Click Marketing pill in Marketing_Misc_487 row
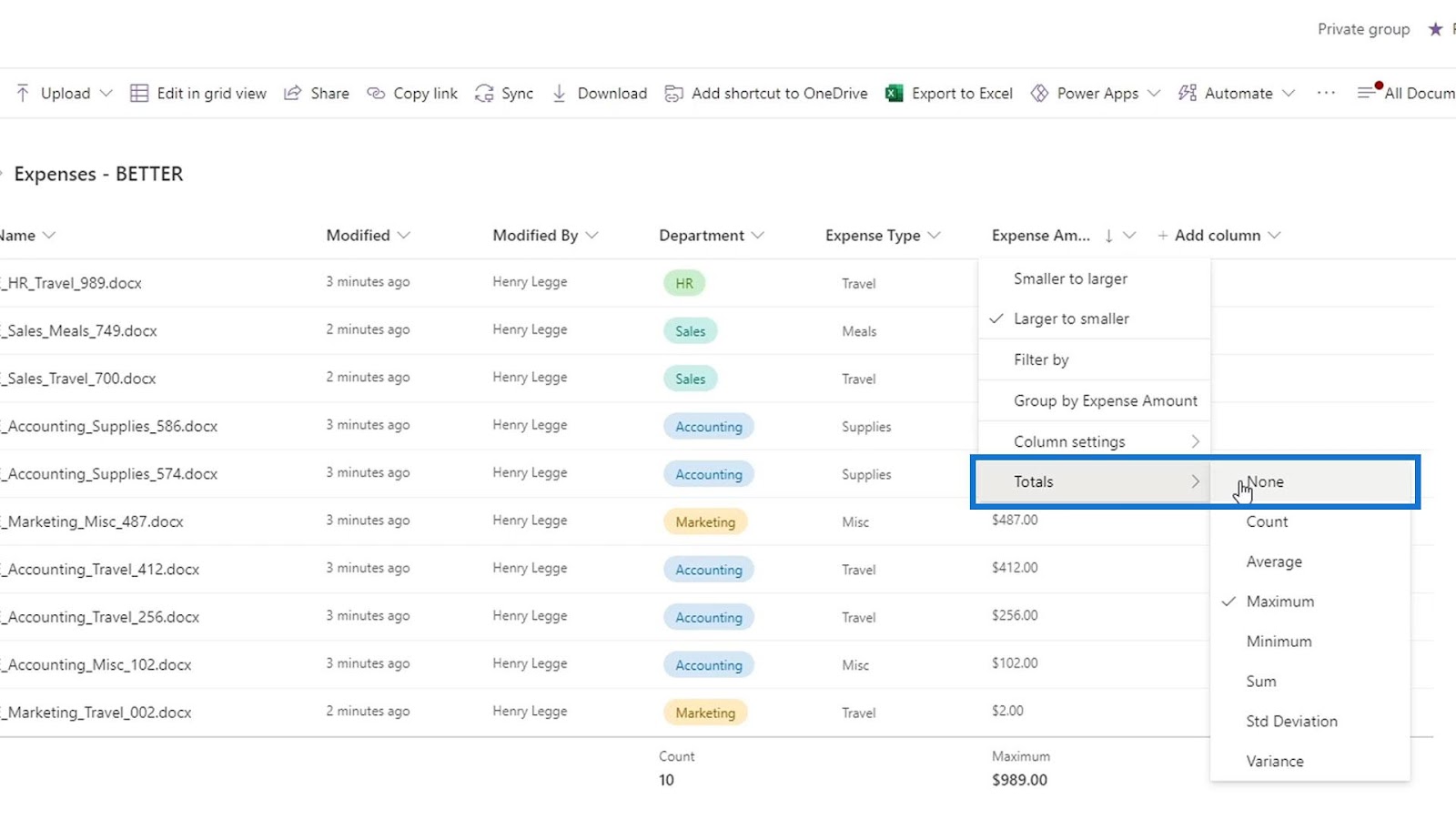Viewport: 1456px width, 819px height. click(705, 521)
